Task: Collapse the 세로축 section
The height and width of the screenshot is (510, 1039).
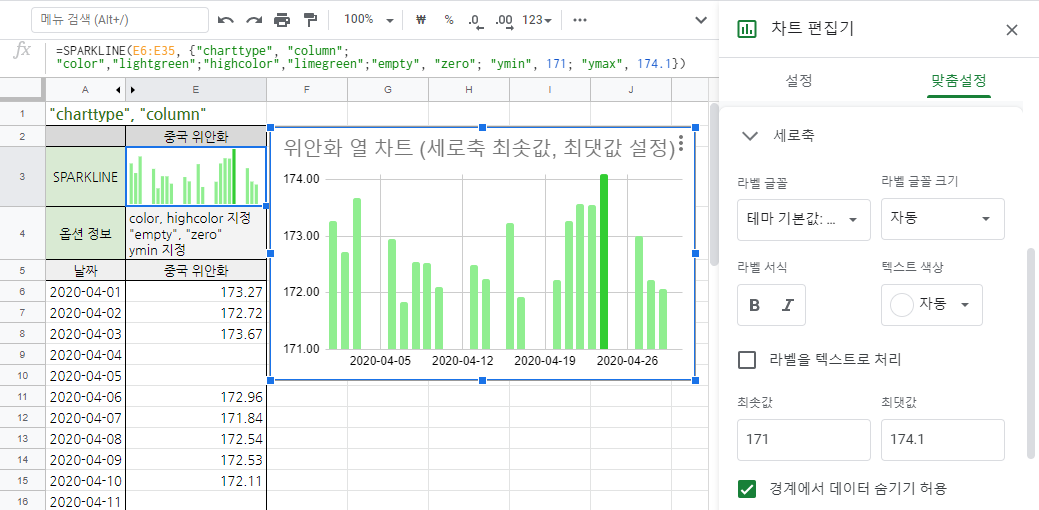Action: pyautogui.click(x=748, y=135)
